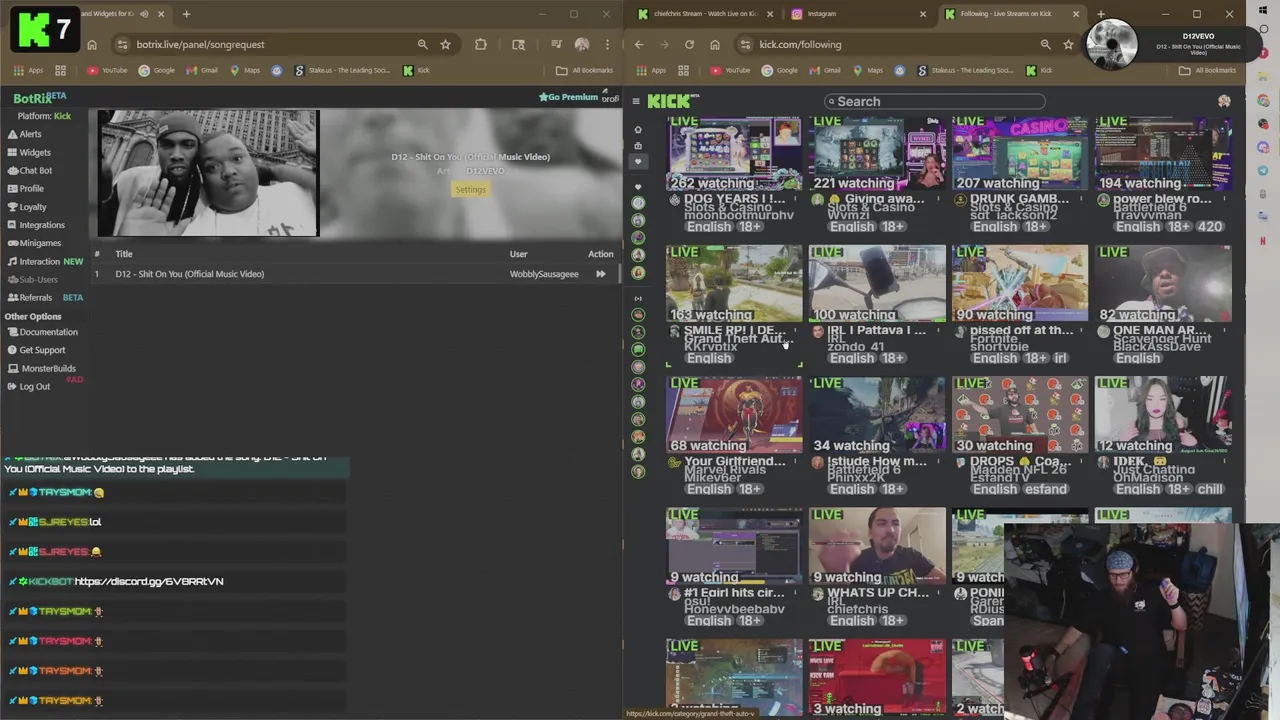Open Profile in BotRix sidebar

click(25, 188)
